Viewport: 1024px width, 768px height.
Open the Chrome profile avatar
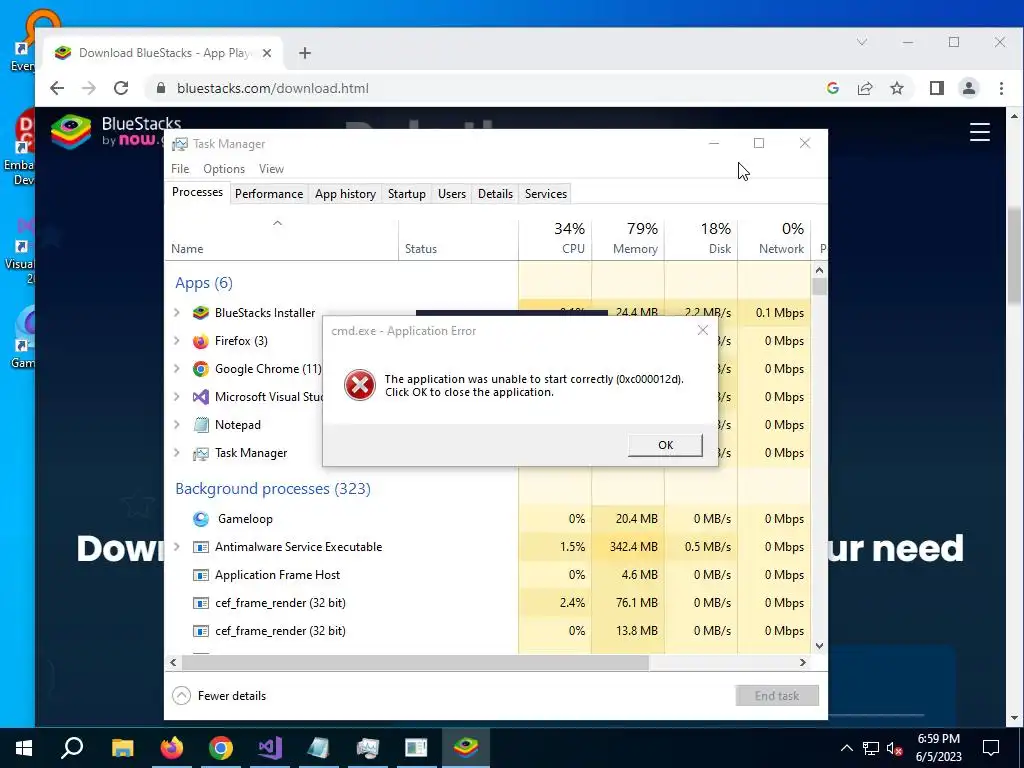(968, 88)
